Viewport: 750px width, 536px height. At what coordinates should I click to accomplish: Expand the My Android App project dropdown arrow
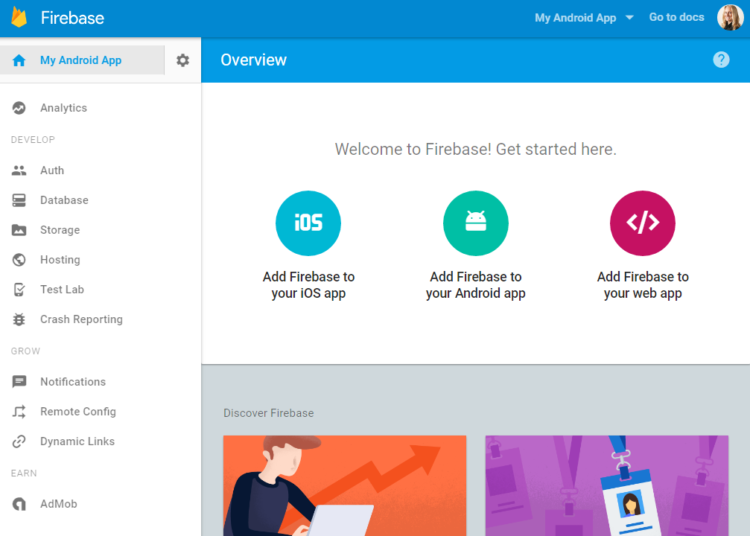click(x=629, y=18)
